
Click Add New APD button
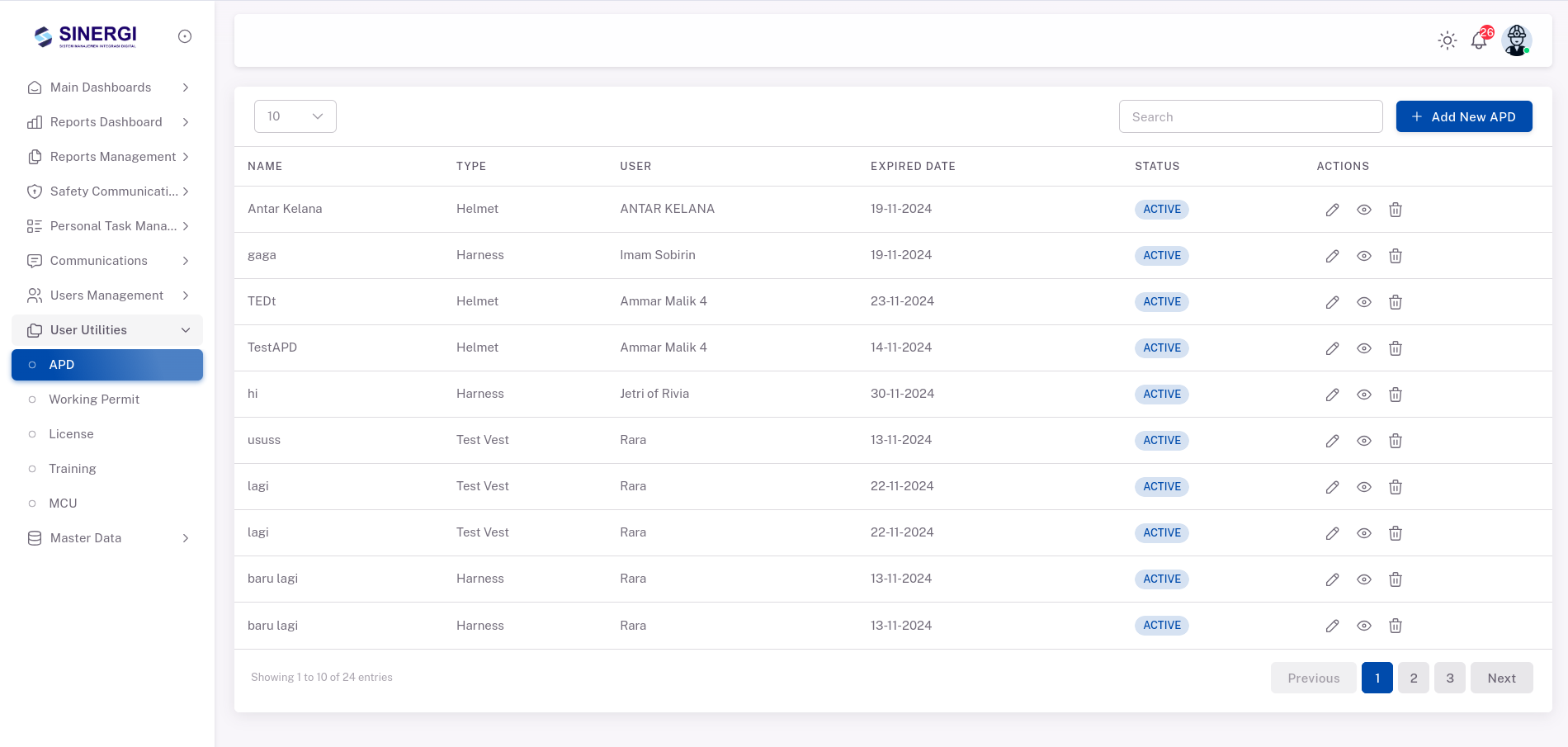tap(1464, 116)
